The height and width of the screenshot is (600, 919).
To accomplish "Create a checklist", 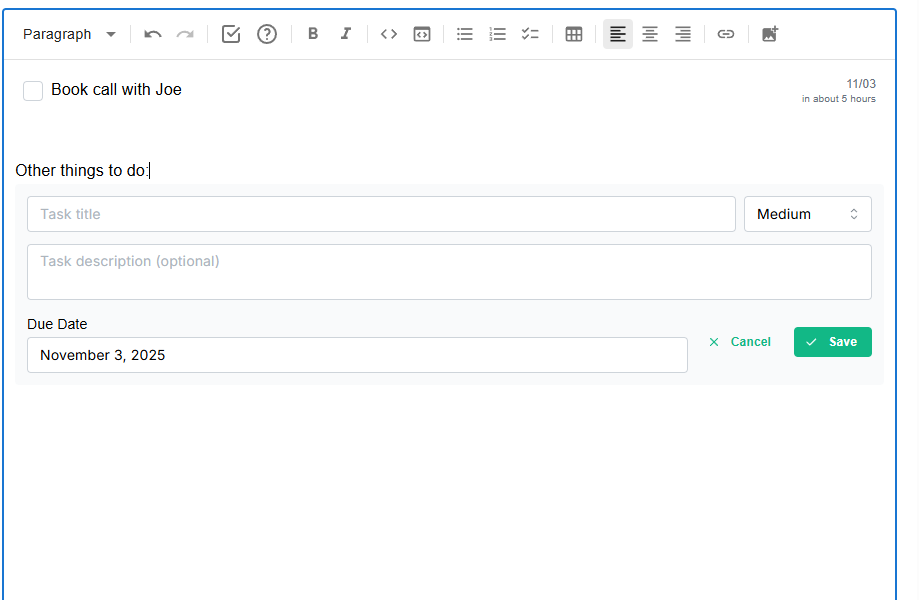I will [530, 34].
